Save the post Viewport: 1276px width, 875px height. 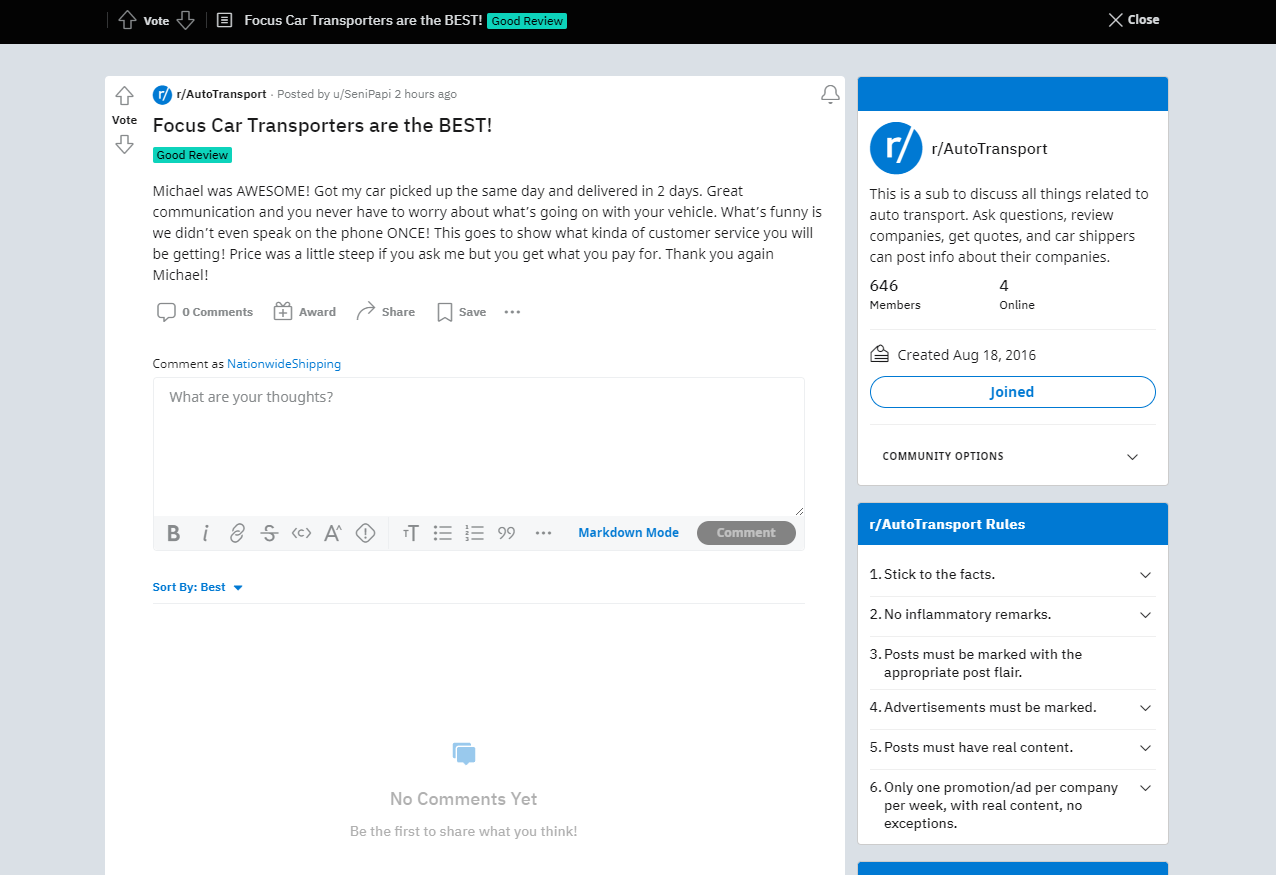click(x=461, y=312)
